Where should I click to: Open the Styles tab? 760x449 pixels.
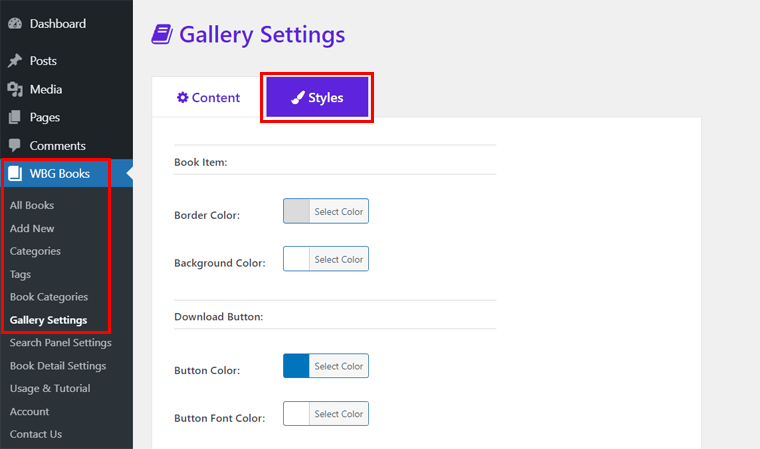[x=317, y=98]
